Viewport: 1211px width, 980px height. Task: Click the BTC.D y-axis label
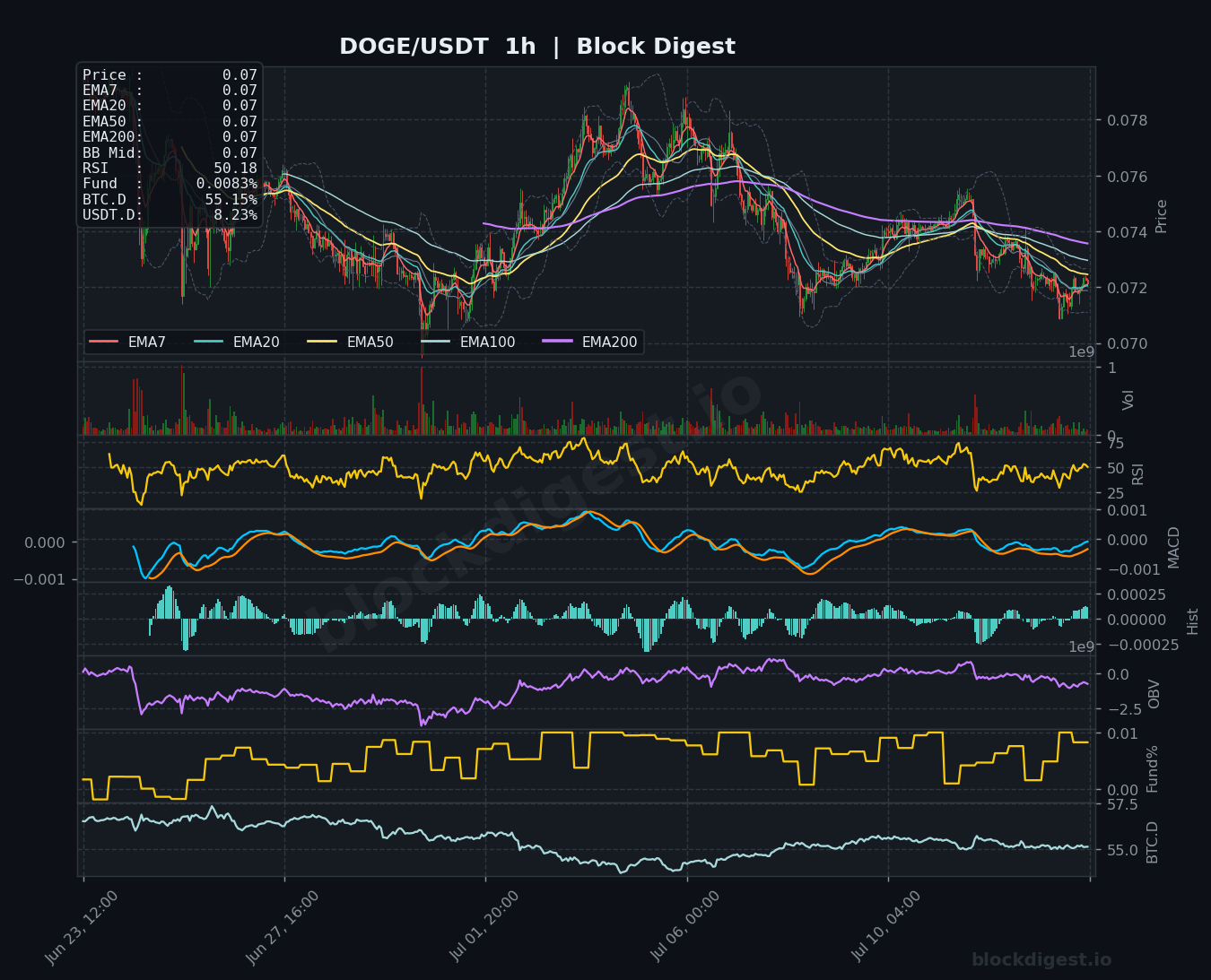coord(1153,842)
